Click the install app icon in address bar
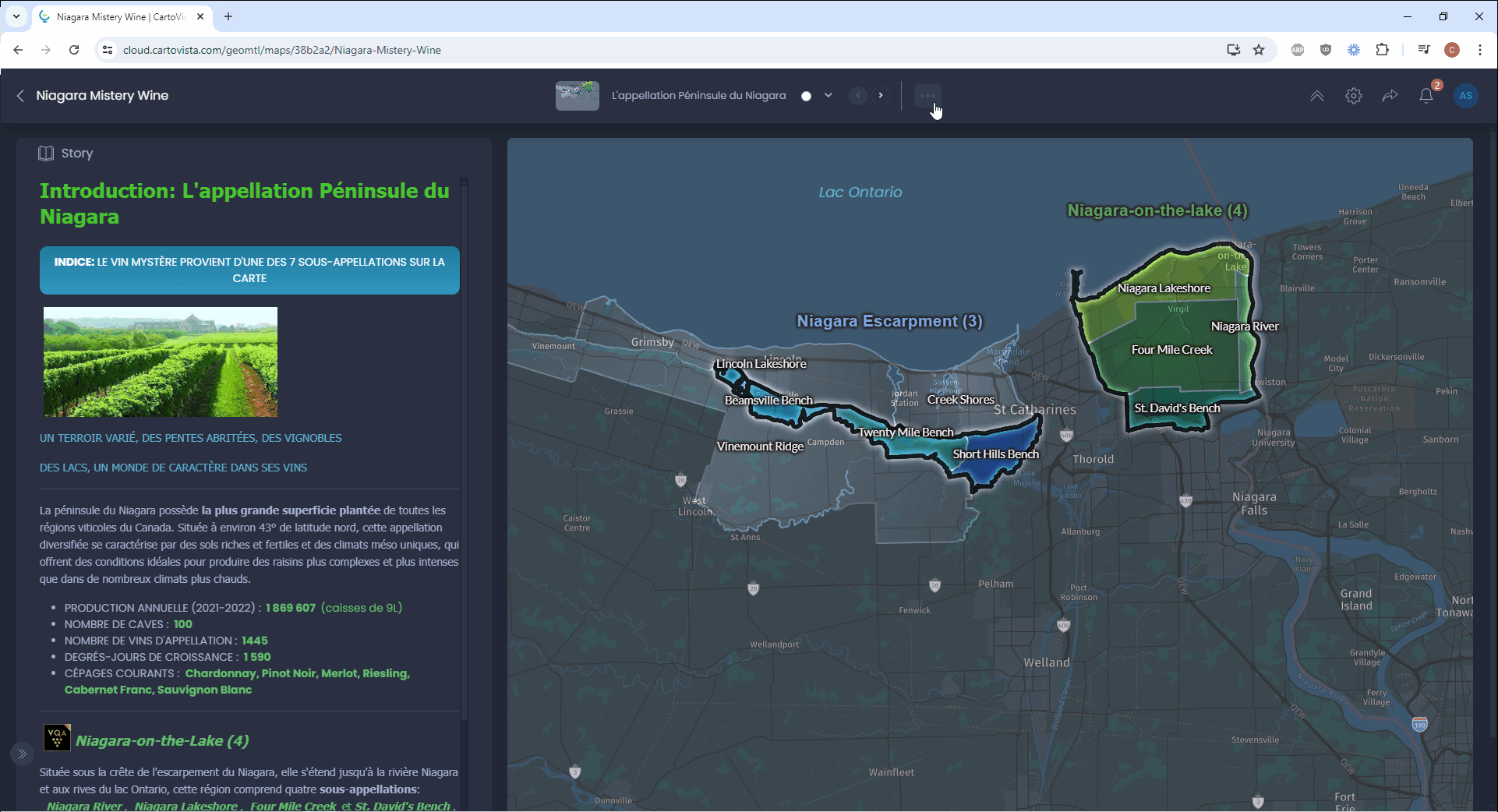 click(1233, 50)
